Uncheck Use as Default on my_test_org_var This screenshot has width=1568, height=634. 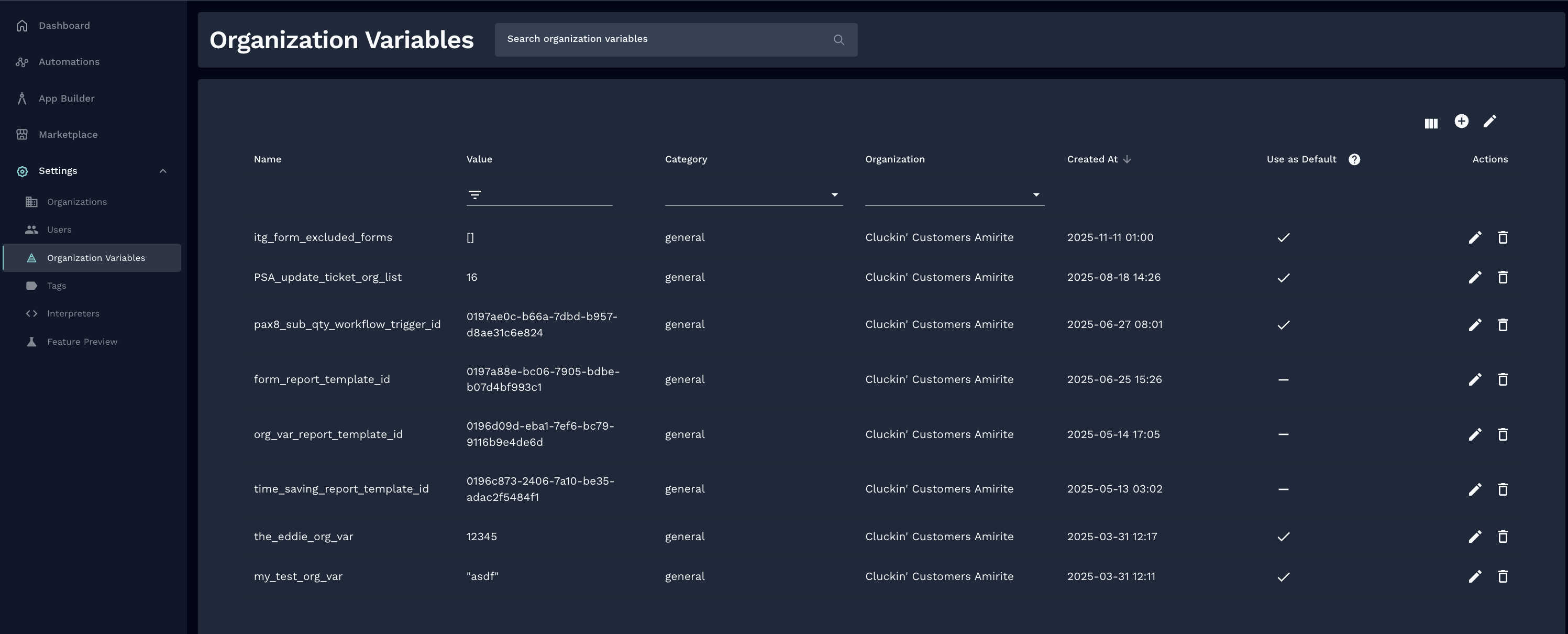(1283, 576)
